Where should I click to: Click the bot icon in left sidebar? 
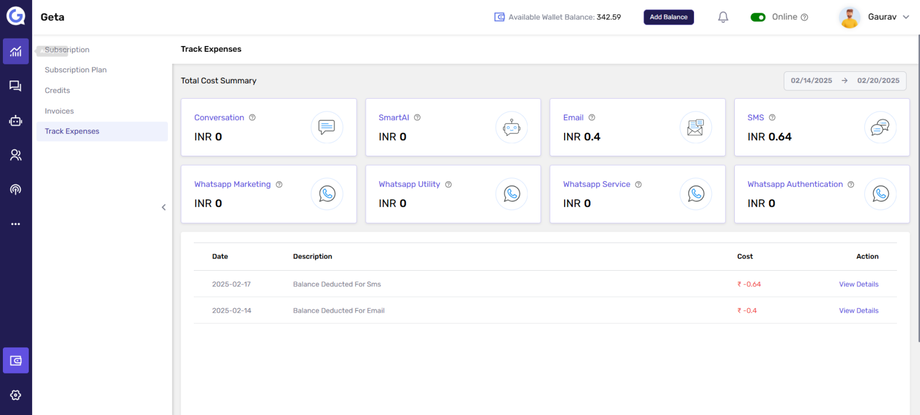pos(15,121)
